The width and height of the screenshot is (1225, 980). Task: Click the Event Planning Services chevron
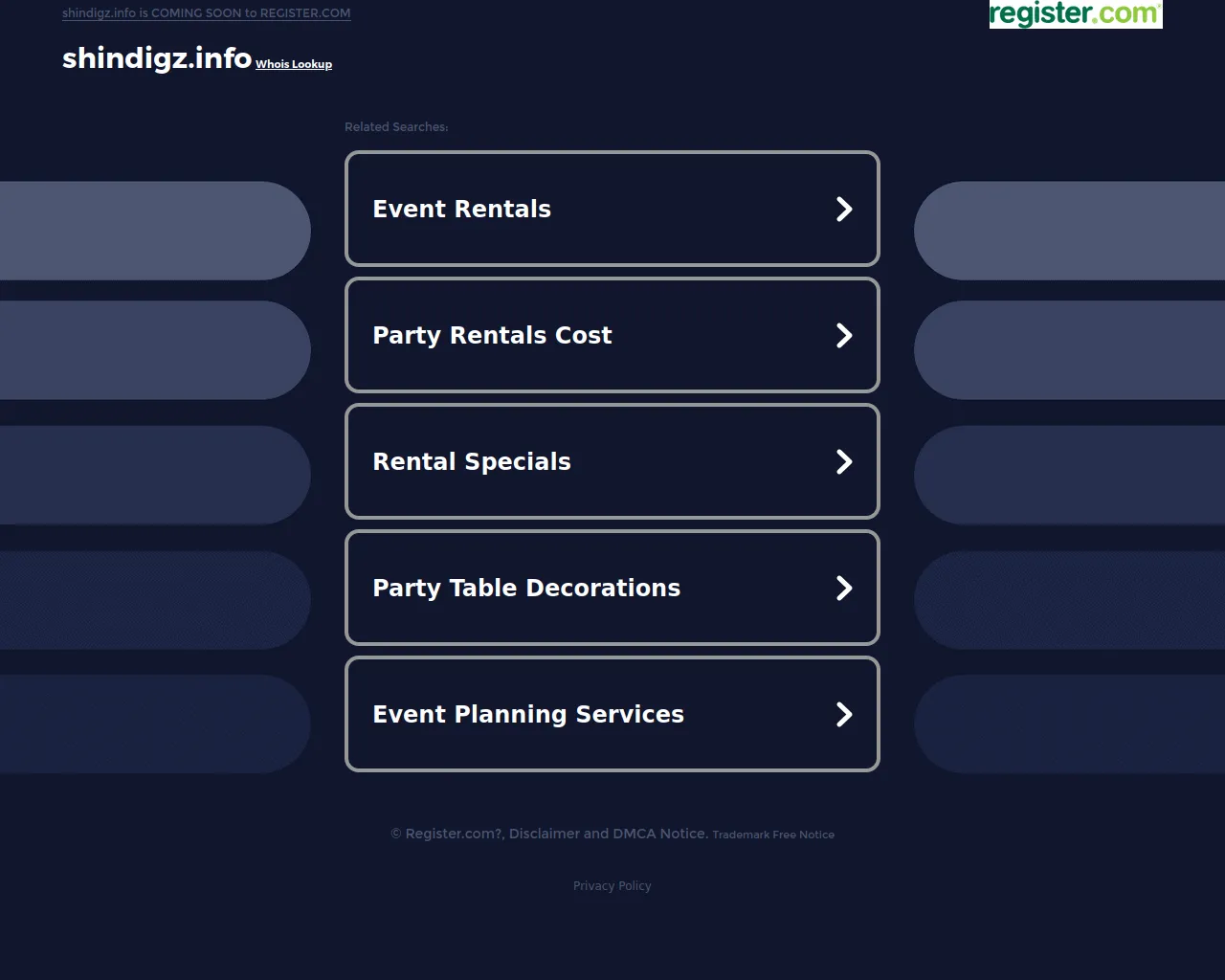[843, 715]
